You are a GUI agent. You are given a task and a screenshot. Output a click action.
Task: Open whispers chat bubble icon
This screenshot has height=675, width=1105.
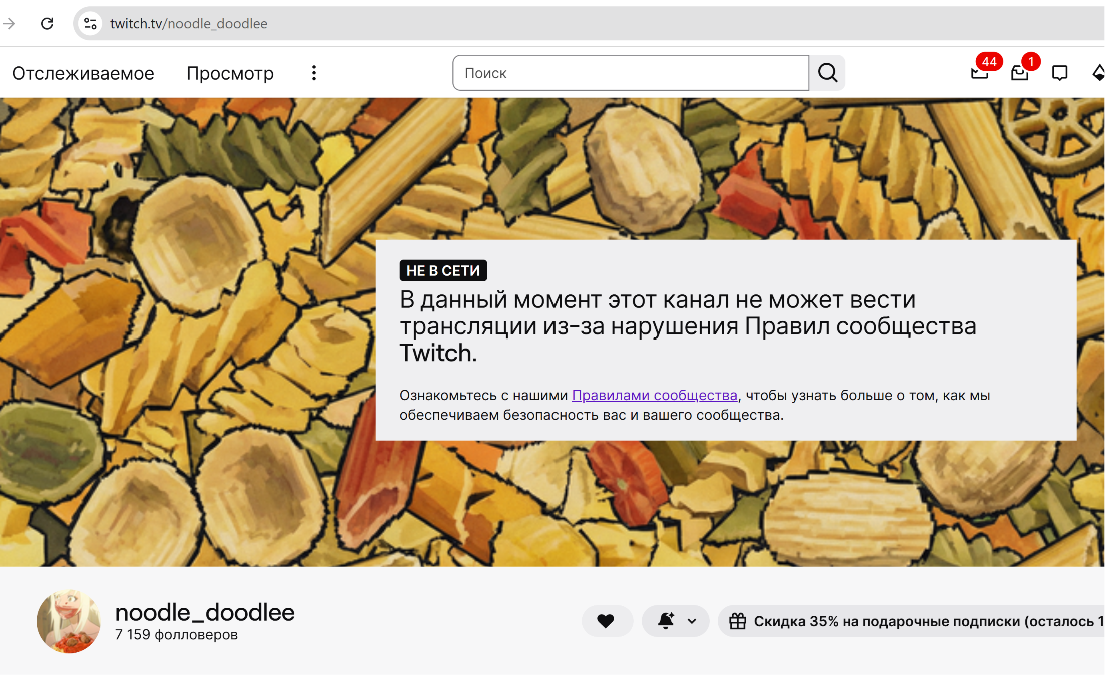(1059, 73)
